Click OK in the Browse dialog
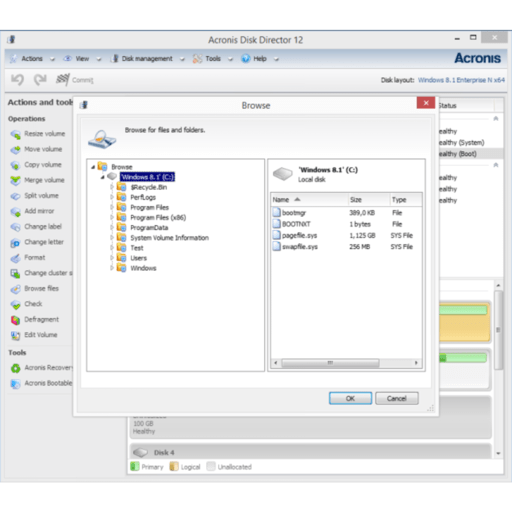The width and height of the screenshot is (512, 512). [x=350, y=398]
